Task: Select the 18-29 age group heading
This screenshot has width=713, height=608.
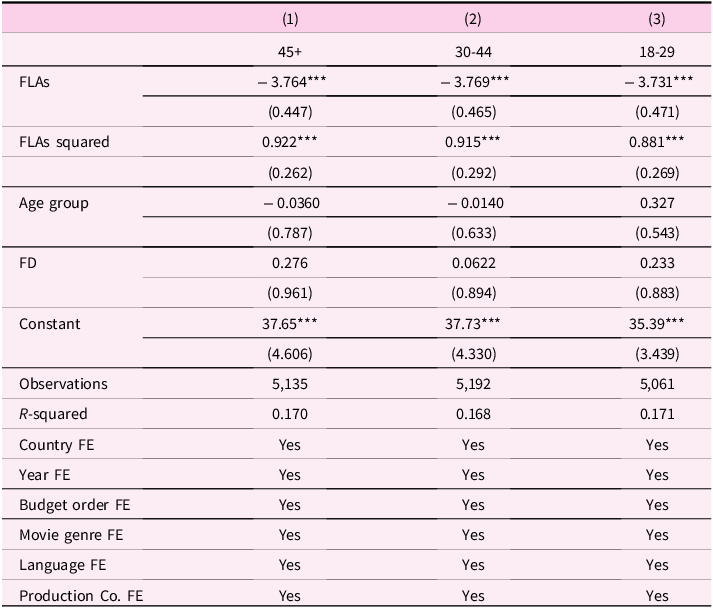Action: [657, 52]
